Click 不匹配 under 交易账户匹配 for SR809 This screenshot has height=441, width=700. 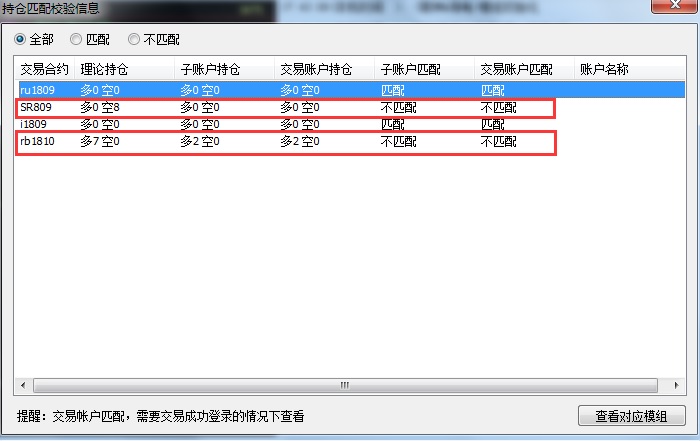pos(498,107)
